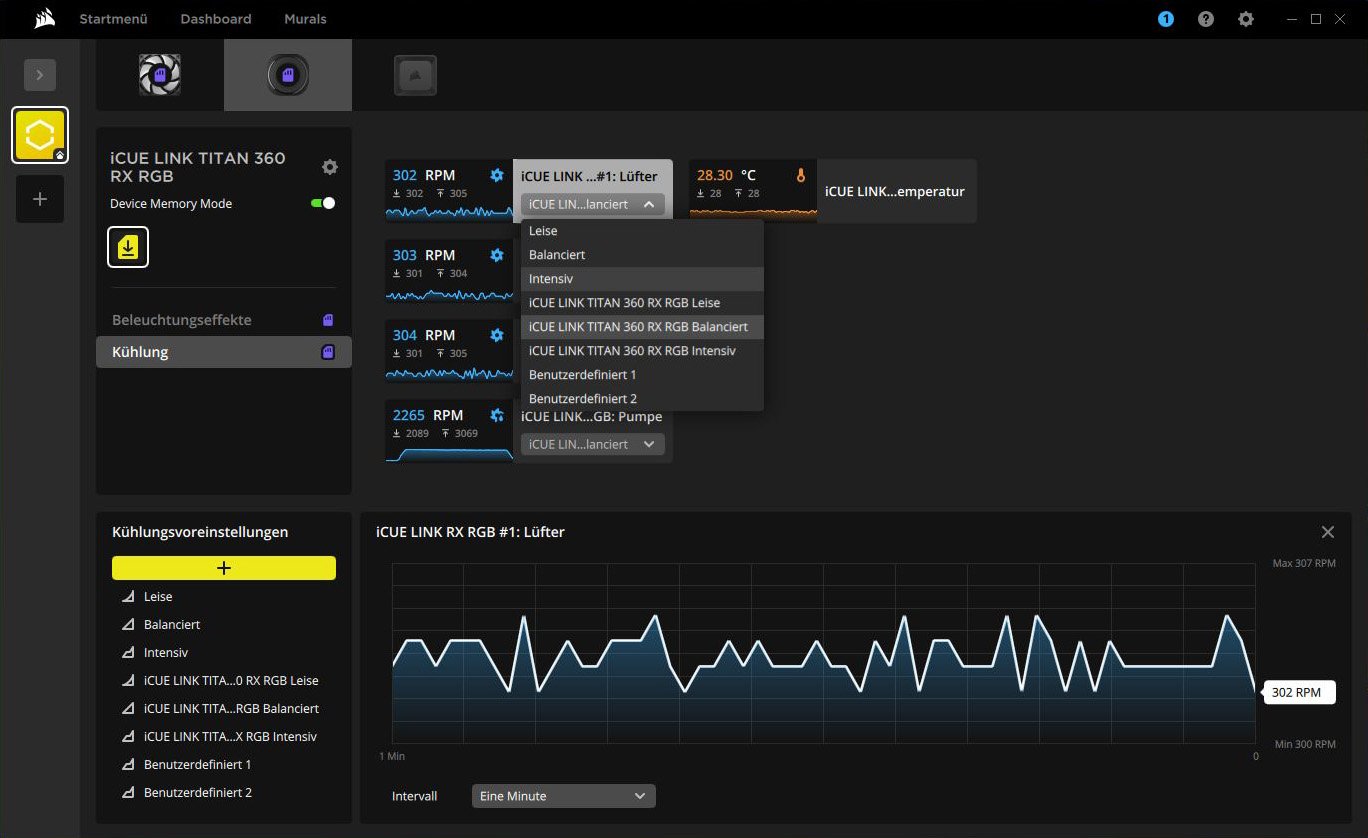
Task: Click memory chip icon beside Beleuchtungseffekte
Action: point(327,320)
